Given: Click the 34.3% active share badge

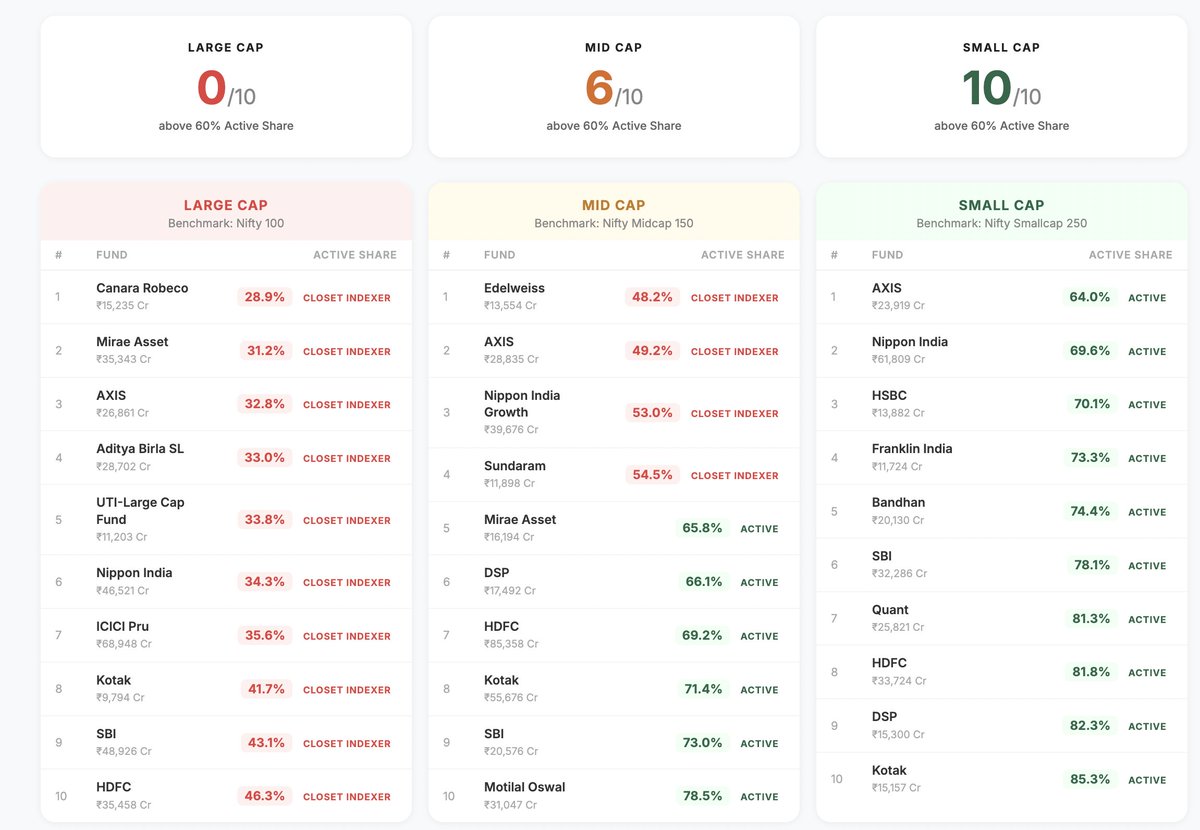Looking at the screenshot, I should [265, 582].
